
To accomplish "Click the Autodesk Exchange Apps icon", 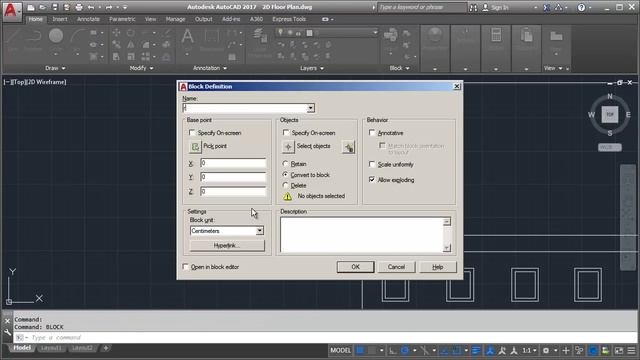I will [547, 7].
